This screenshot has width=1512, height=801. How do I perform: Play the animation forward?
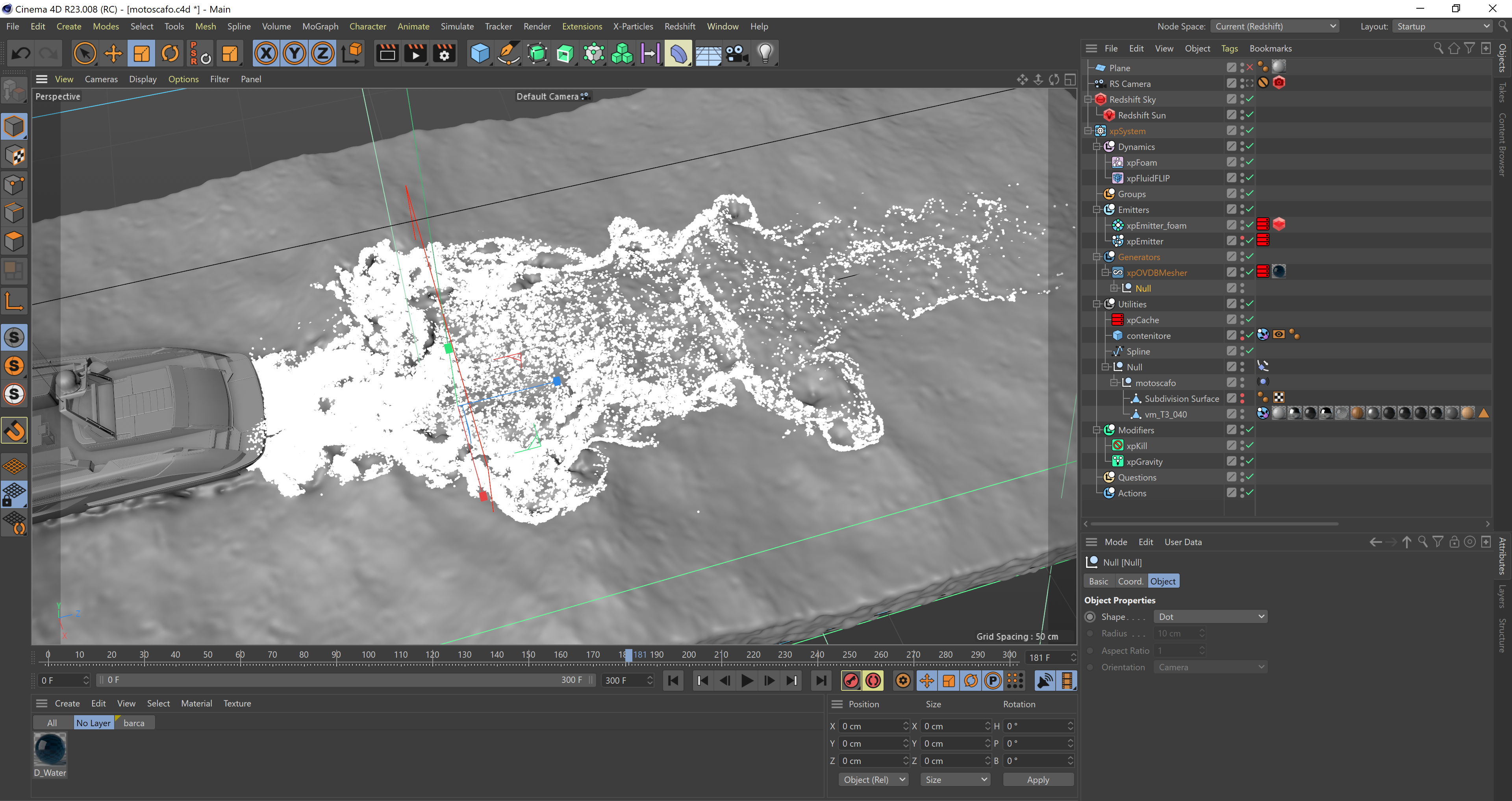coord(747,681)
